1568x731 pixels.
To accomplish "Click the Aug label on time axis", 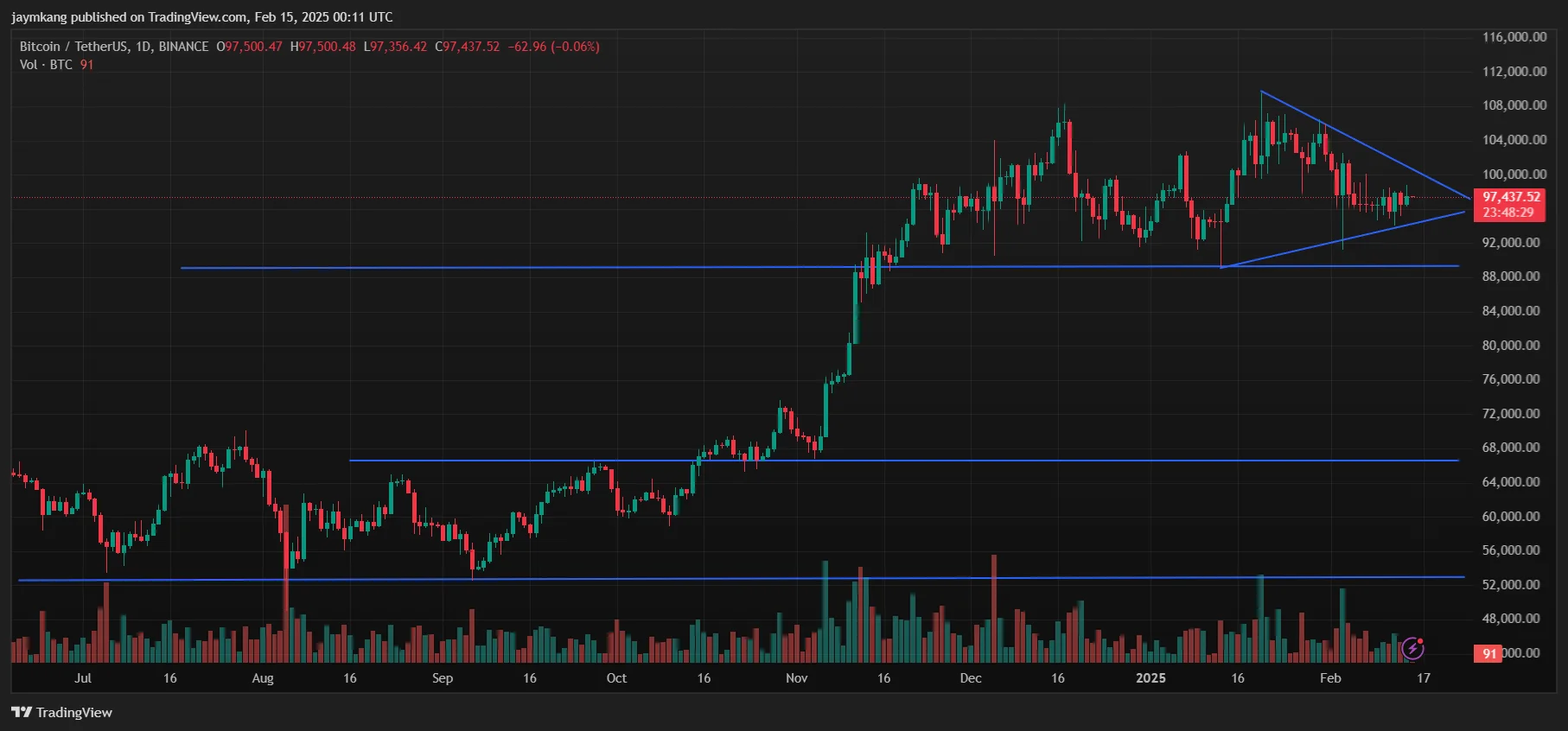I will 263,678.
